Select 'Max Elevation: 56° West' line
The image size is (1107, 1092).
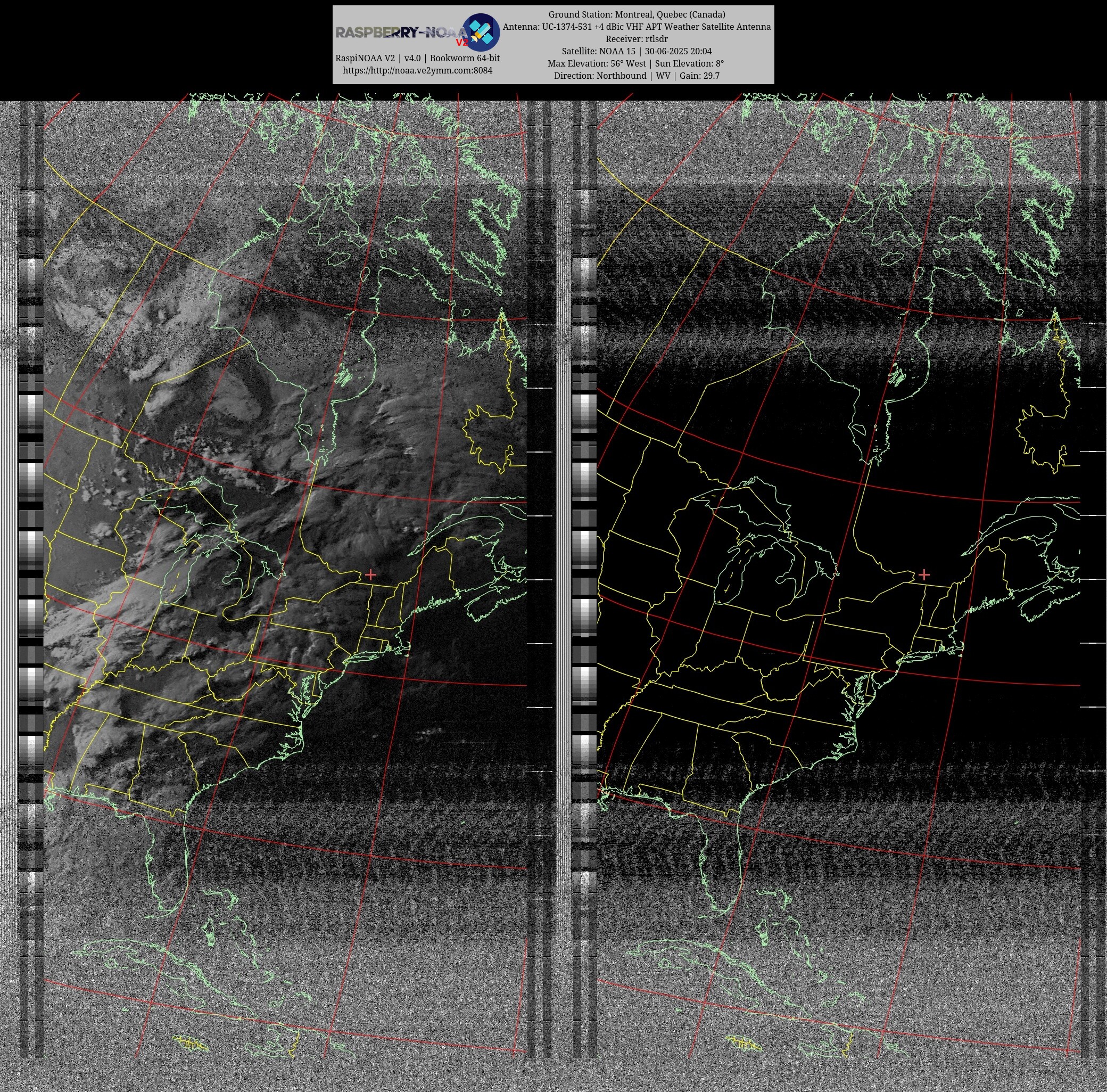(636, 64)
